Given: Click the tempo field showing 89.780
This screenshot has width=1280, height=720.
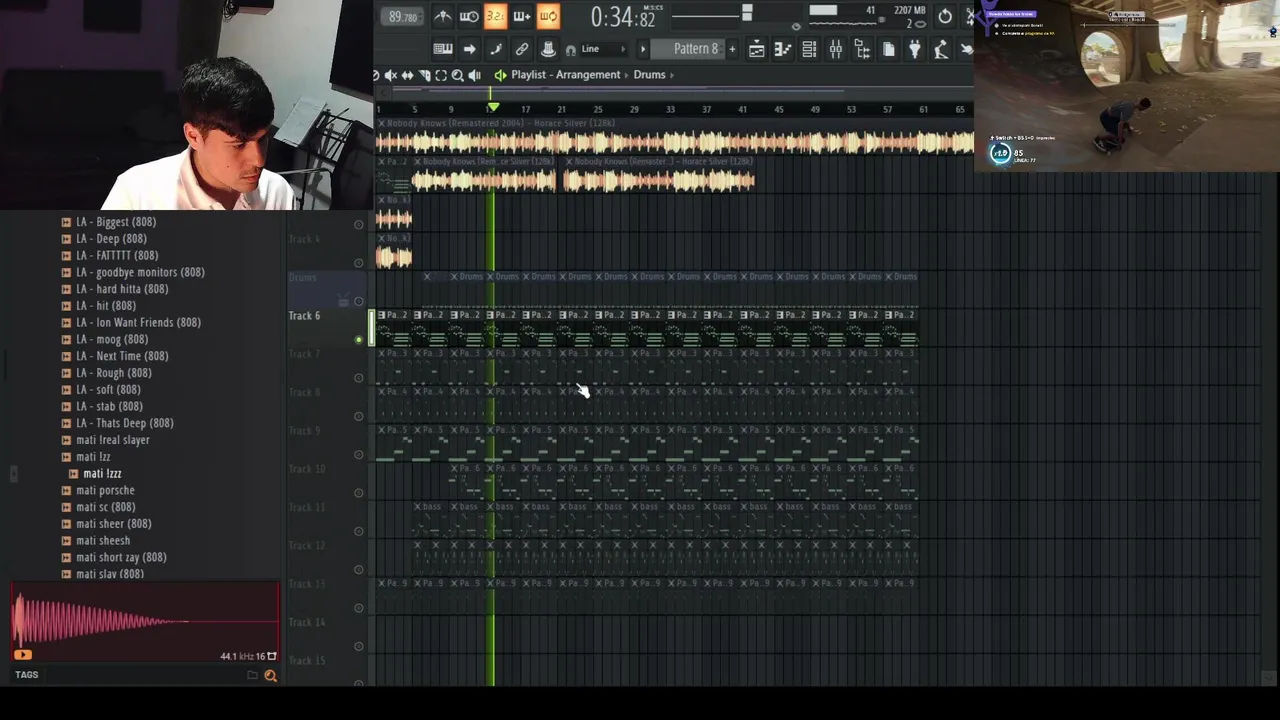Looking at the screenshot, I should (403, 17).
